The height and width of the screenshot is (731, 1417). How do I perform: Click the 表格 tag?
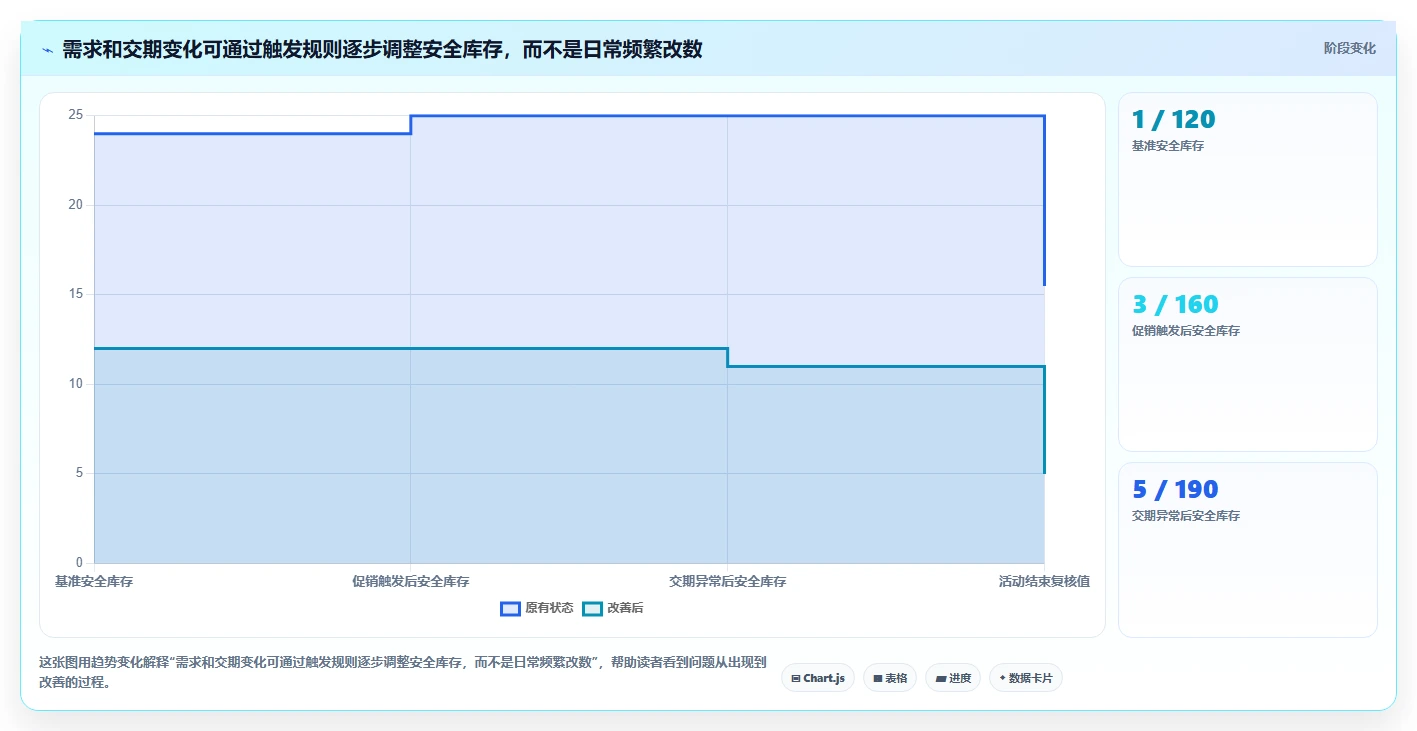(890, 678)
